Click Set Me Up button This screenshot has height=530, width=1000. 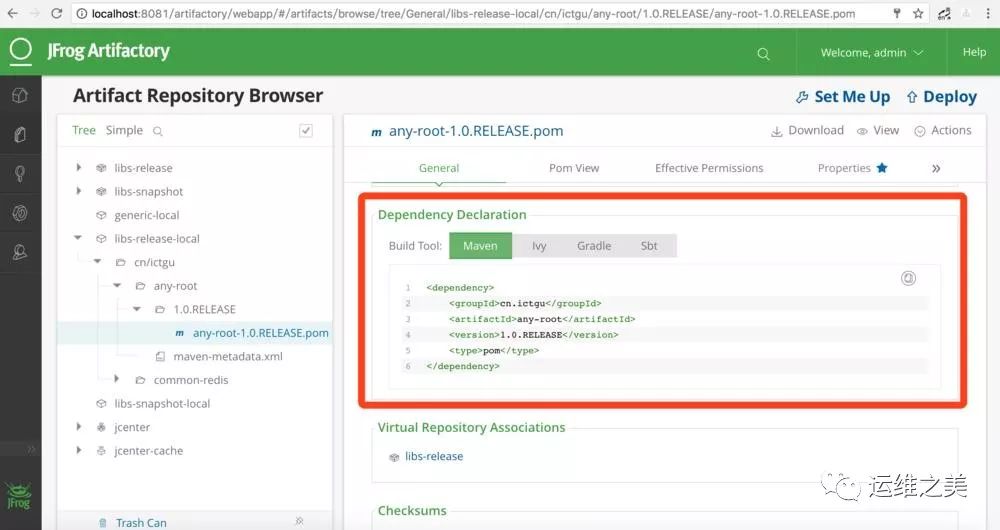point(842,96)
